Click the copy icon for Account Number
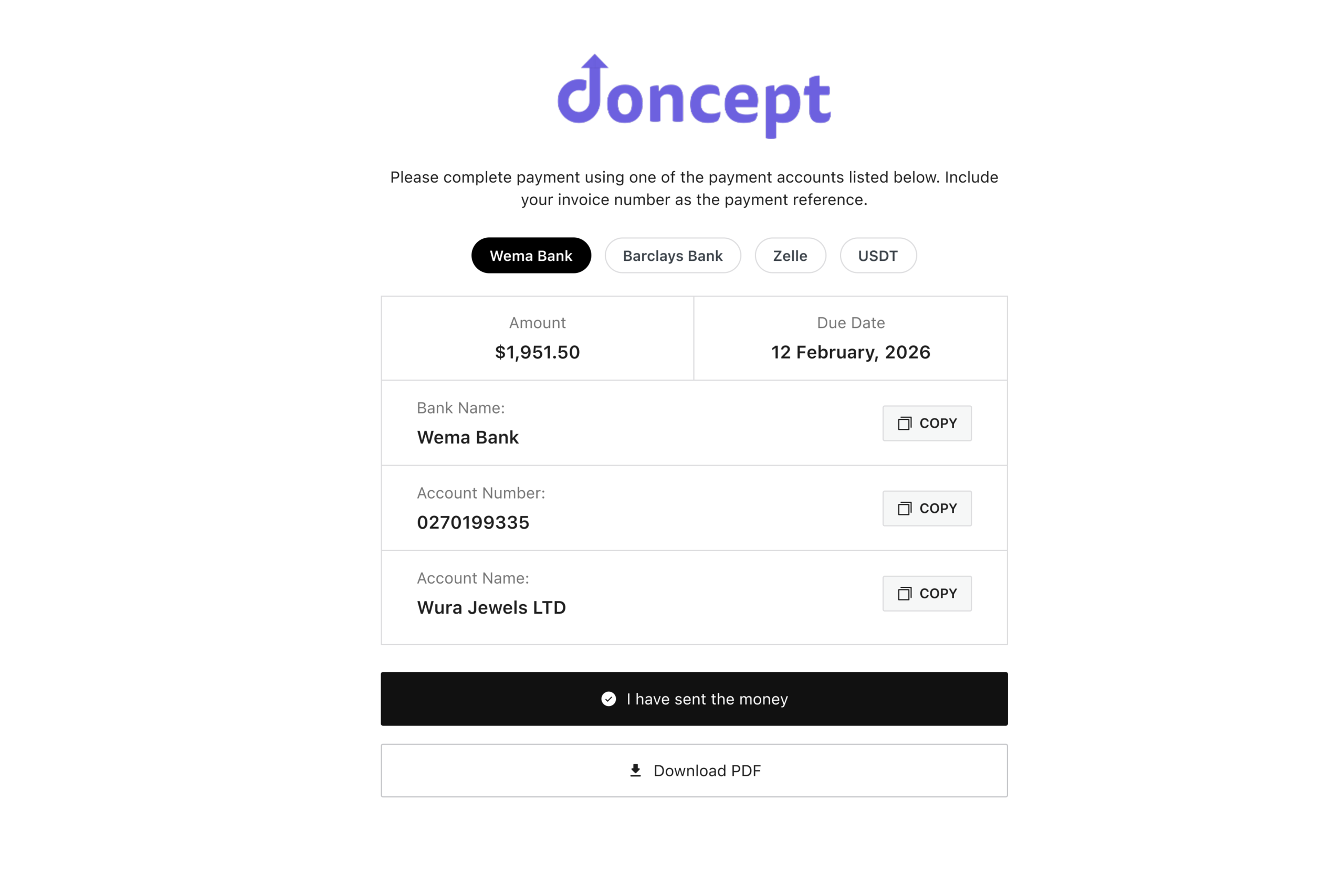1344x896 pixels. click(x=904, y=509)
